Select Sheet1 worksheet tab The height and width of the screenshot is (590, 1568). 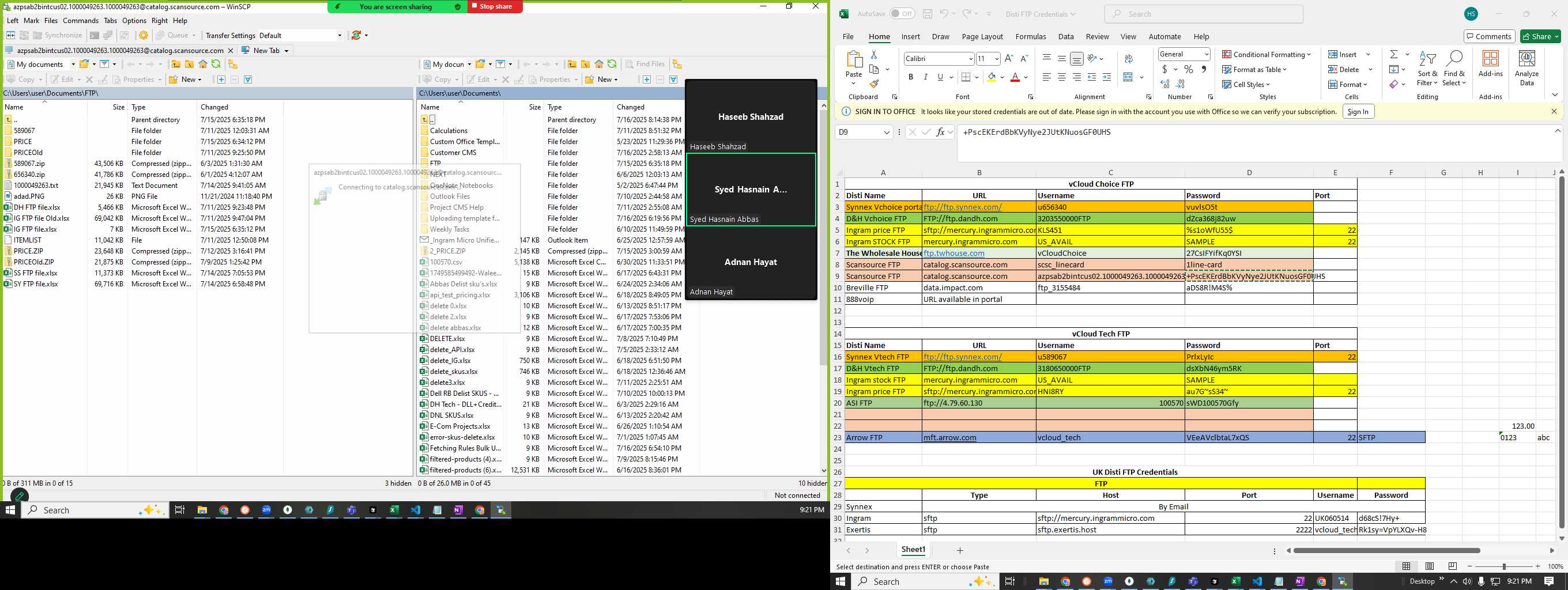[x=913, y=549]
